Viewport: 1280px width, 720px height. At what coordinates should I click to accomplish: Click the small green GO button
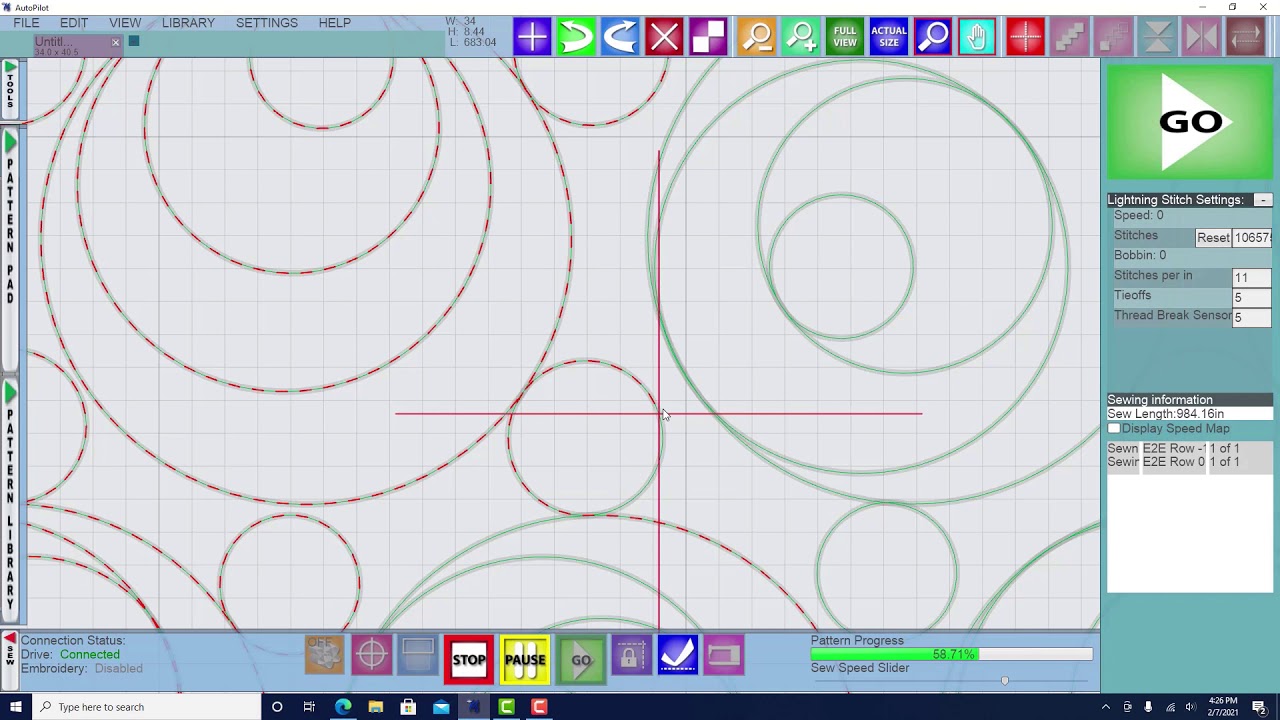pos(581,660)
